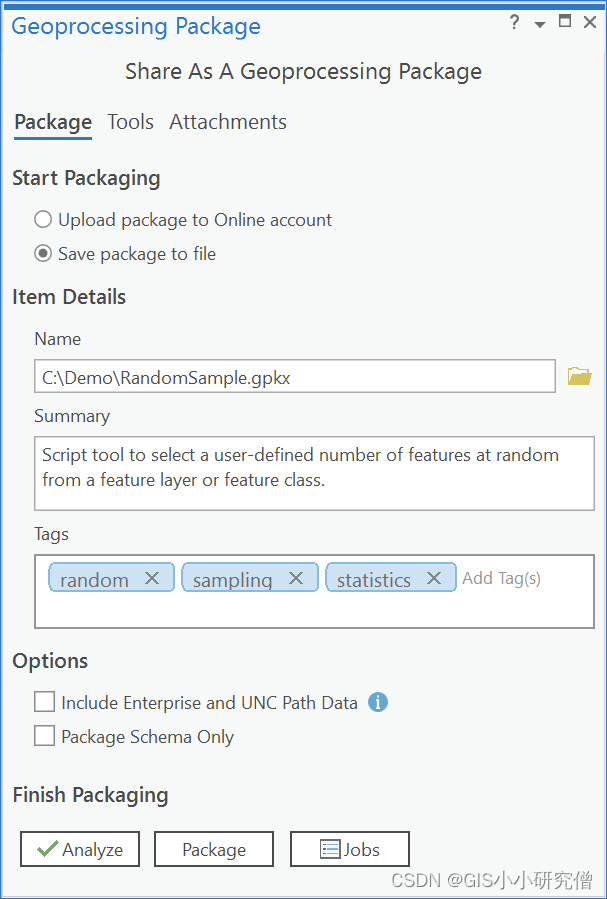Switch to the Tools tab
This screenshot has height=899, width=607.
131,122
